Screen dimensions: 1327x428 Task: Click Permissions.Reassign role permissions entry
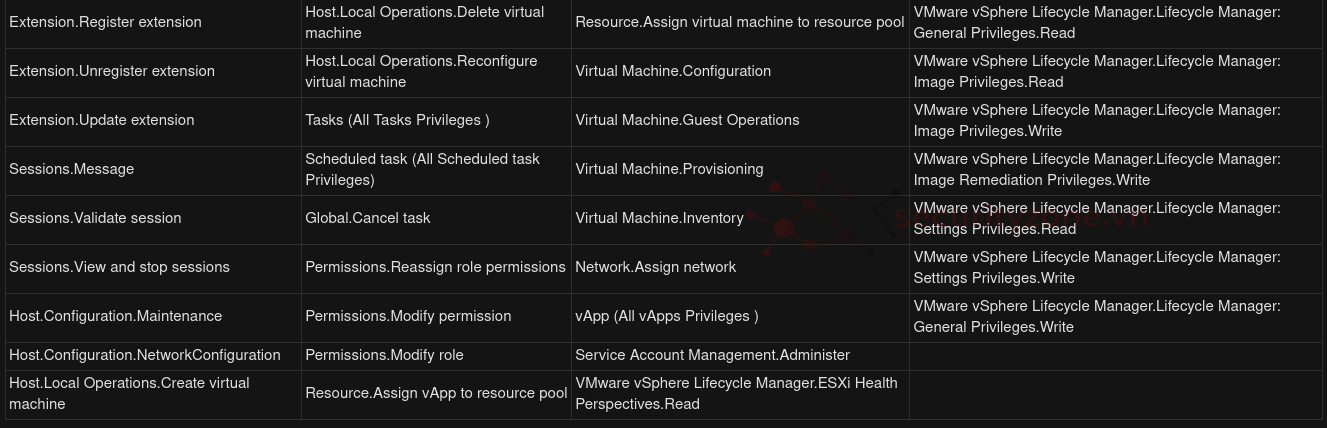point(435,267)
